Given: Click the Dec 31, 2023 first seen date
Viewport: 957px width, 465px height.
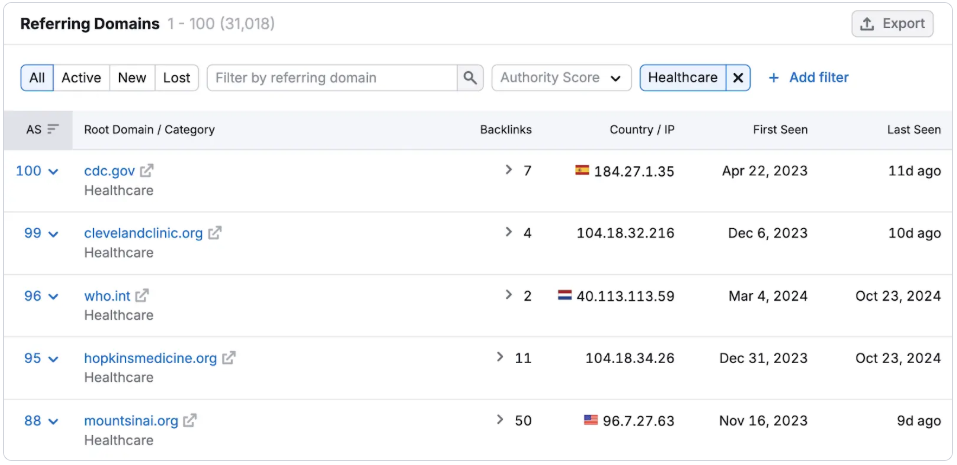Looking at the screenshot, I should 764,358.
